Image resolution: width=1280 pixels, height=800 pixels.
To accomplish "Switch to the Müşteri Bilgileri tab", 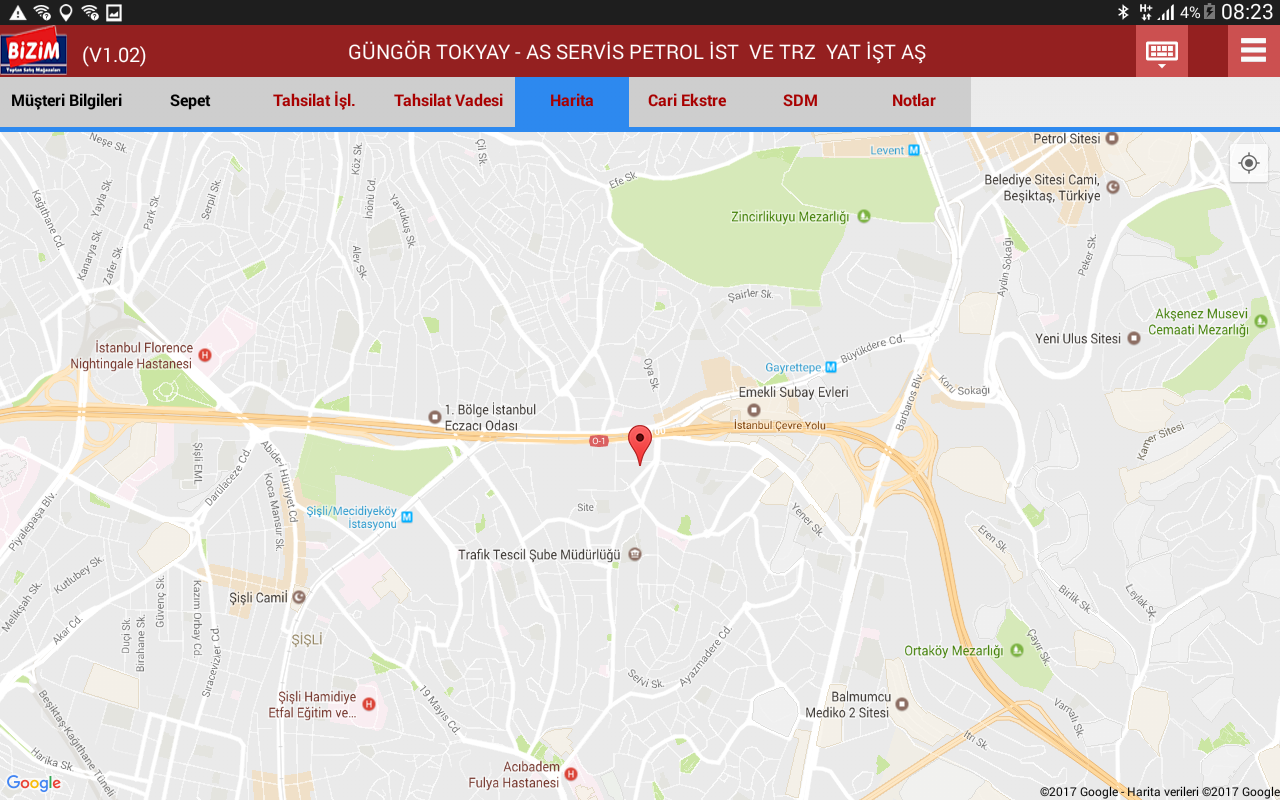I will coord(66,101).
